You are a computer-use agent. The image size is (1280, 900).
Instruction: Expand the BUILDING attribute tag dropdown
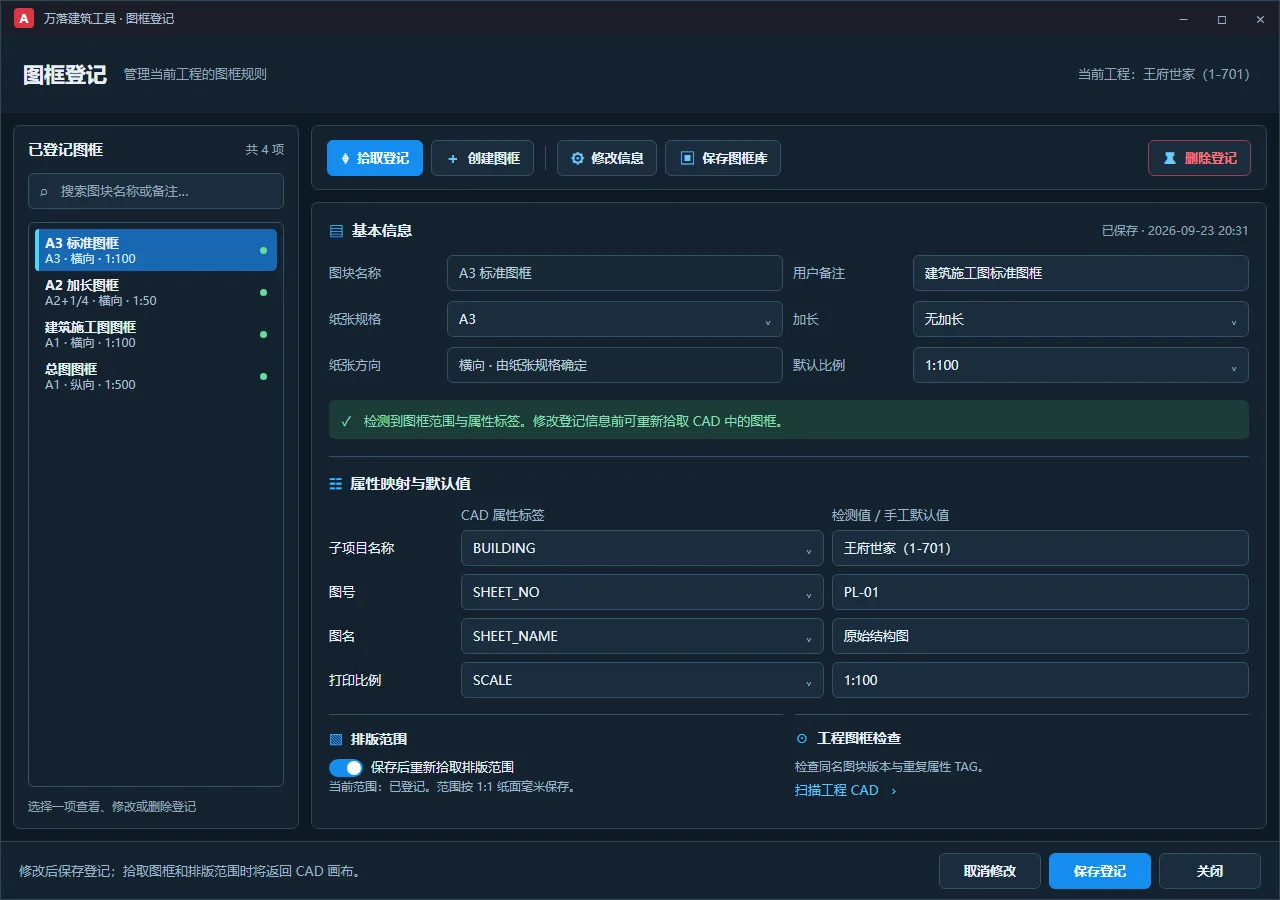642,548
